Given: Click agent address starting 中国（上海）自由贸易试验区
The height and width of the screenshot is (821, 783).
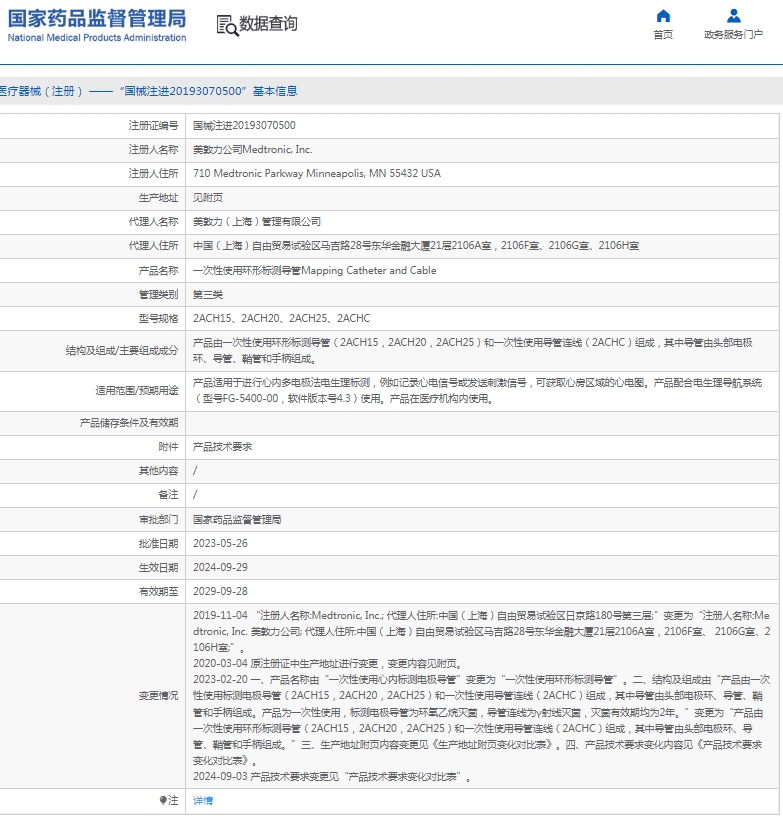Looking at the screenshot, I should pos(416,246).
